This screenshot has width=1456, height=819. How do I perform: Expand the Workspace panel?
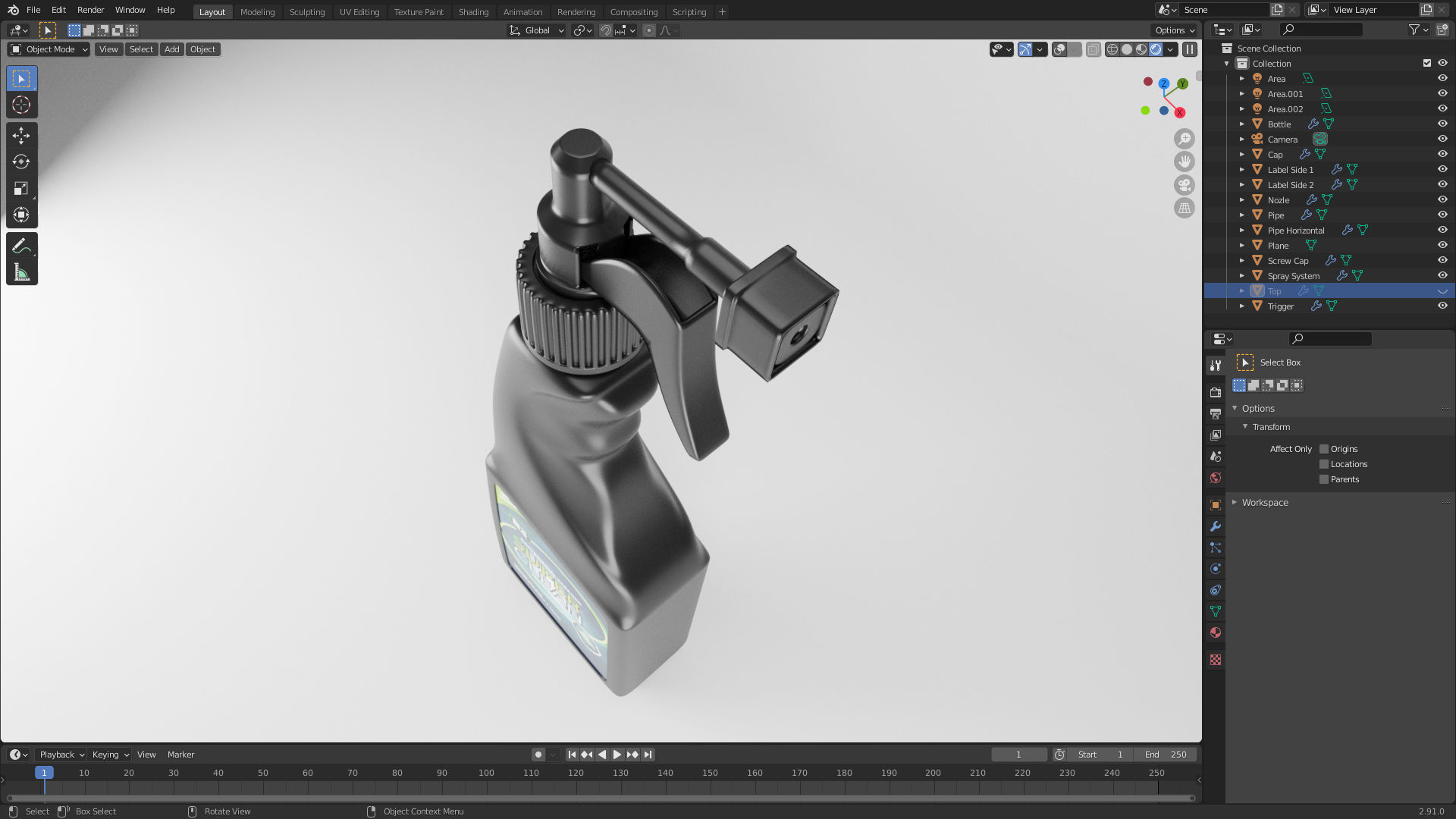1264,503
